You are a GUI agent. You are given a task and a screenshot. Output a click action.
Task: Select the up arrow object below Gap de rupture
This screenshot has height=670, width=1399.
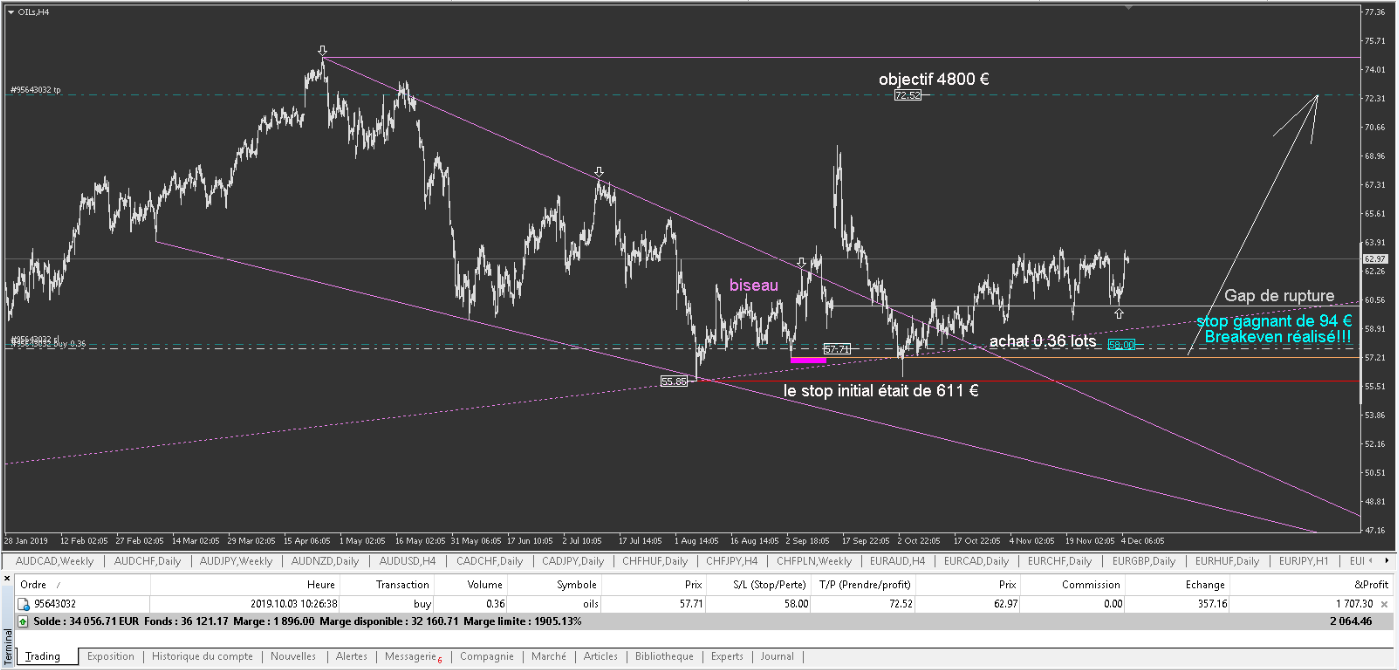point(1118,313)
